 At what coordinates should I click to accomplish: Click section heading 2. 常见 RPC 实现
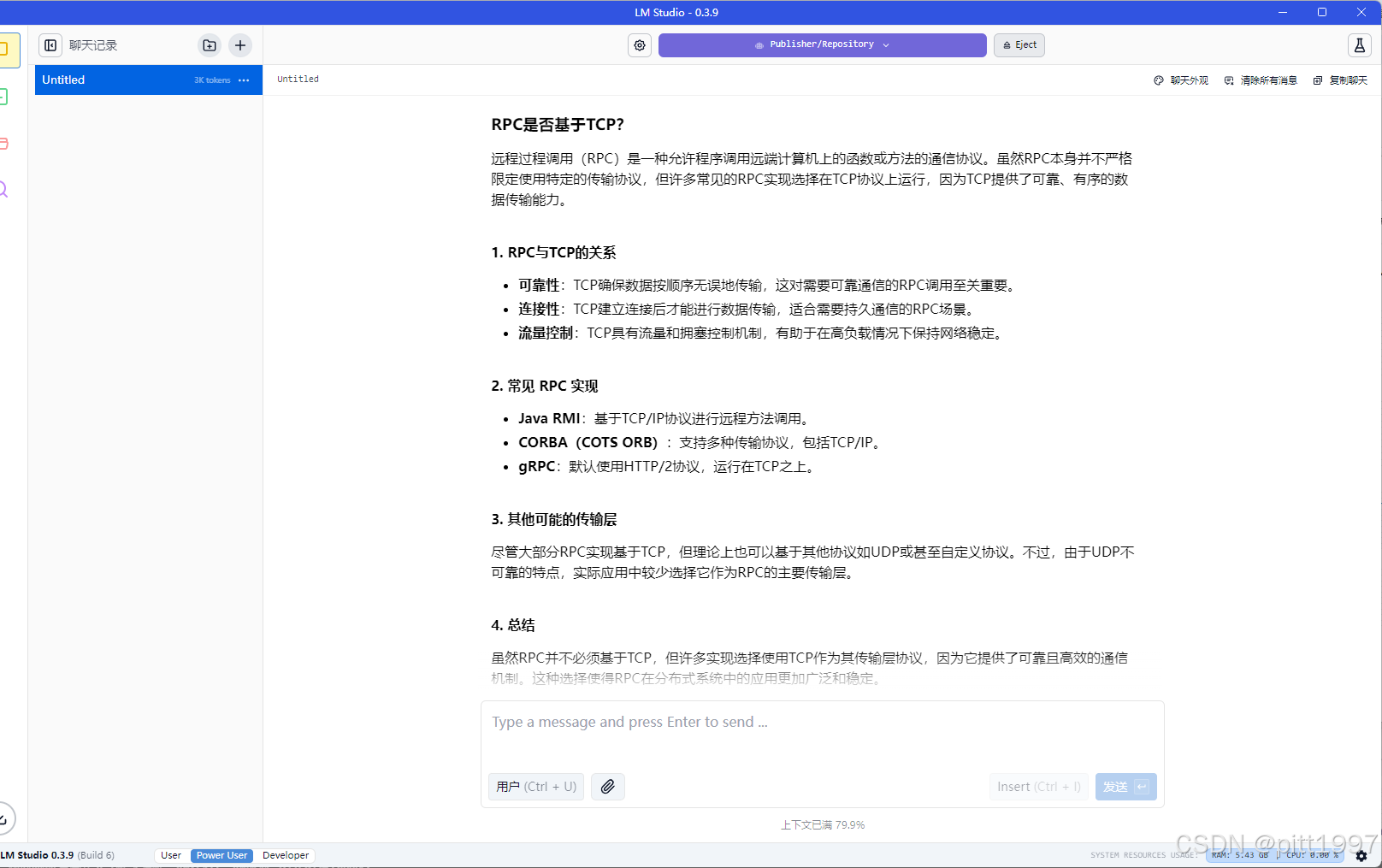545,387
